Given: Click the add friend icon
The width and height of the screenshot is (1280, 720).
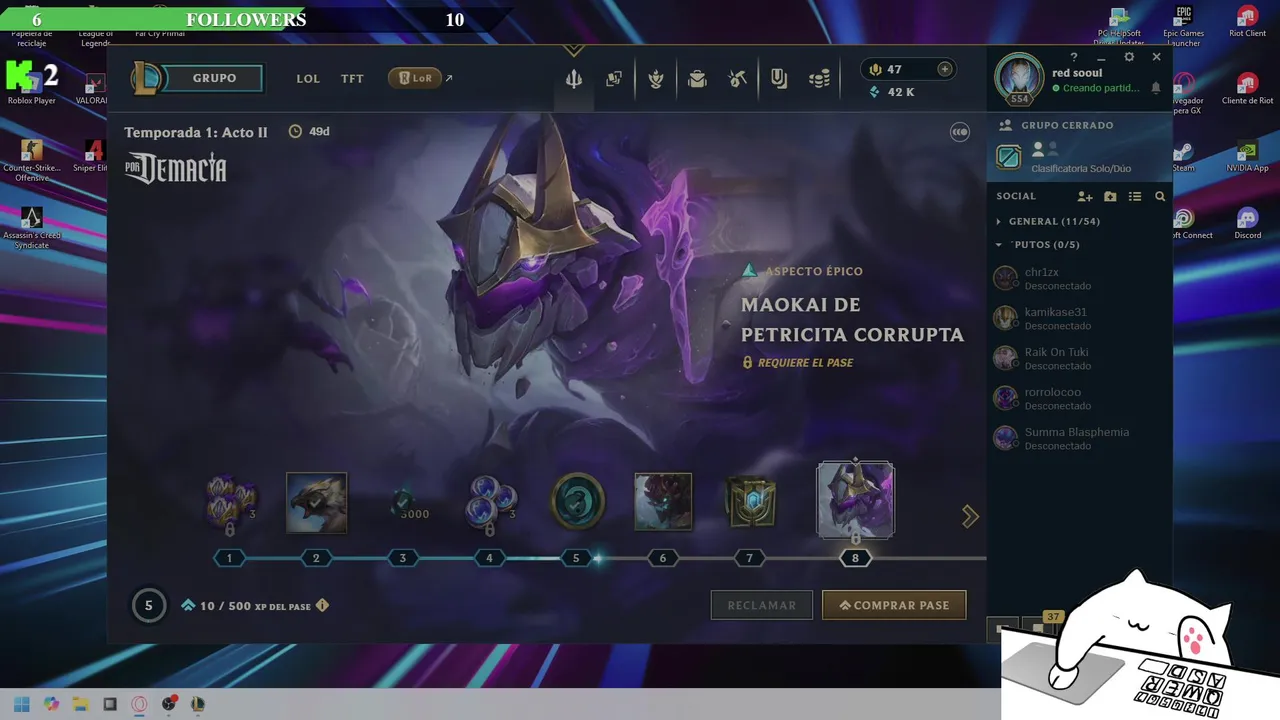Looking at the screenshot, I should tap(1085, 196).
